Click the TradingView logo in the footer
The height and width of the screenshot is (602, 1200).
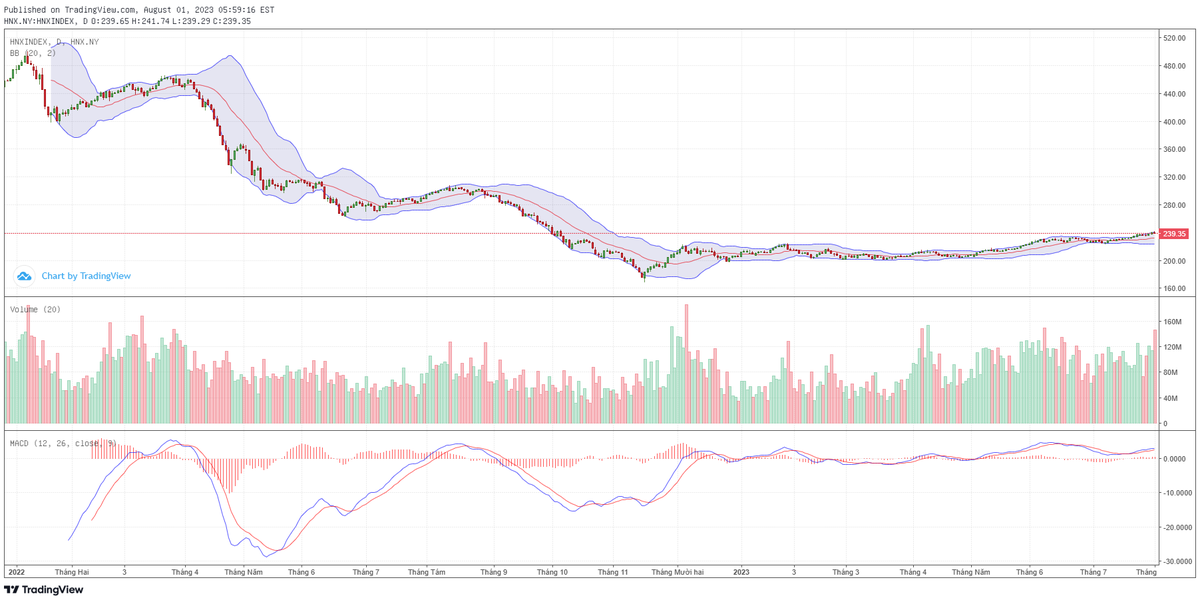[x=43, y=590]
